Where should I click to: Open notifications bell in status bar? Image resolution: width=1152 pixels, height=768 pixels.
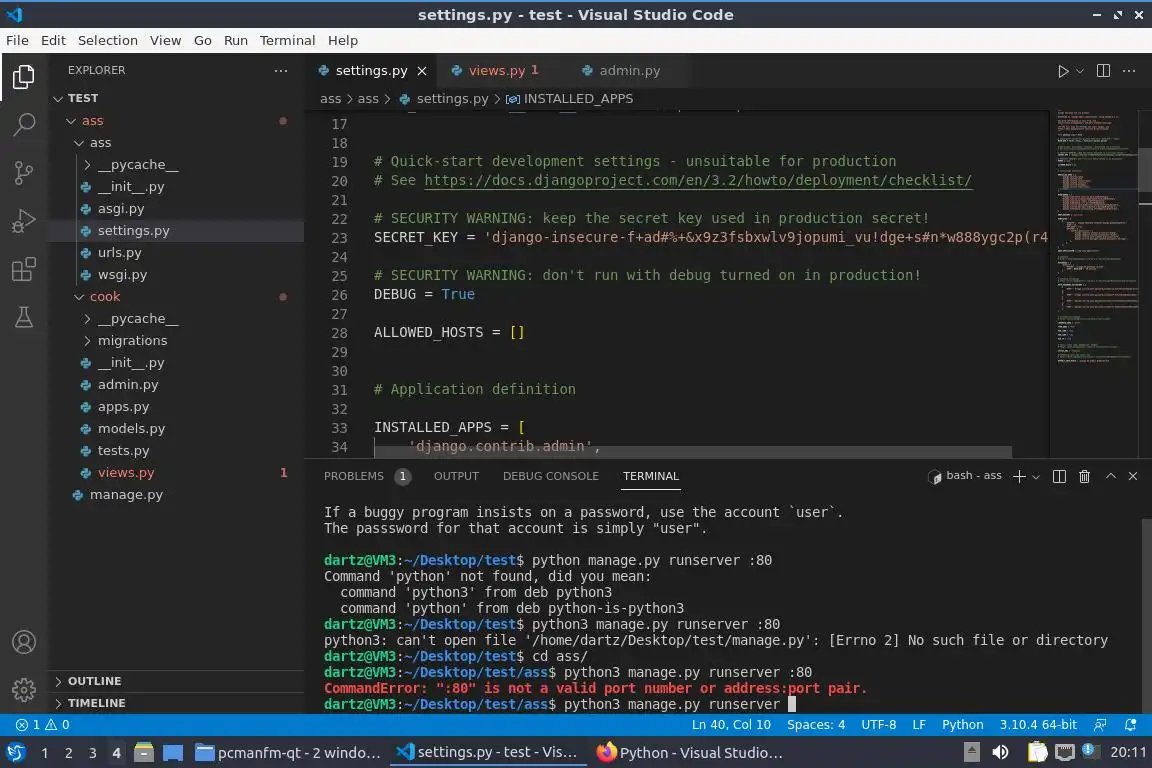[x=1131, y=725]
